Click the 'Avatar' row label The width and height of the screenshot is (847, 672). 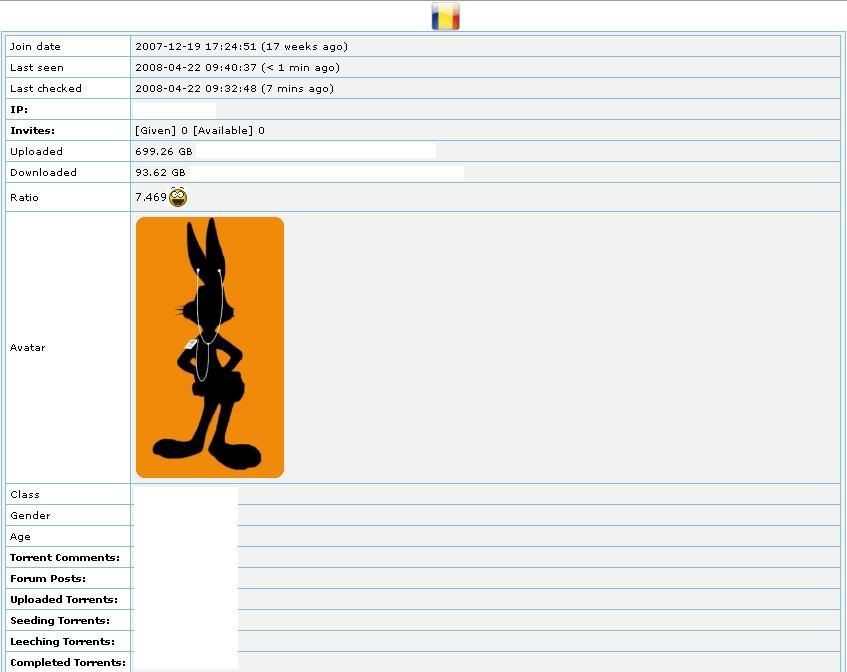[x=28, y=348]
